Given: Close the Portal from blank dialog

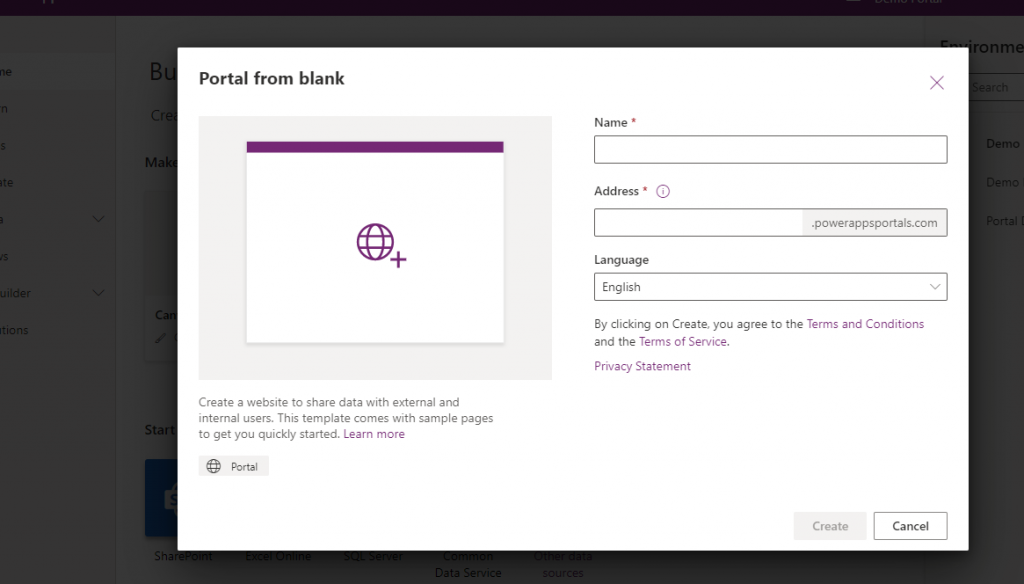Looking at the screenshot, I should (x=936, y=83).
